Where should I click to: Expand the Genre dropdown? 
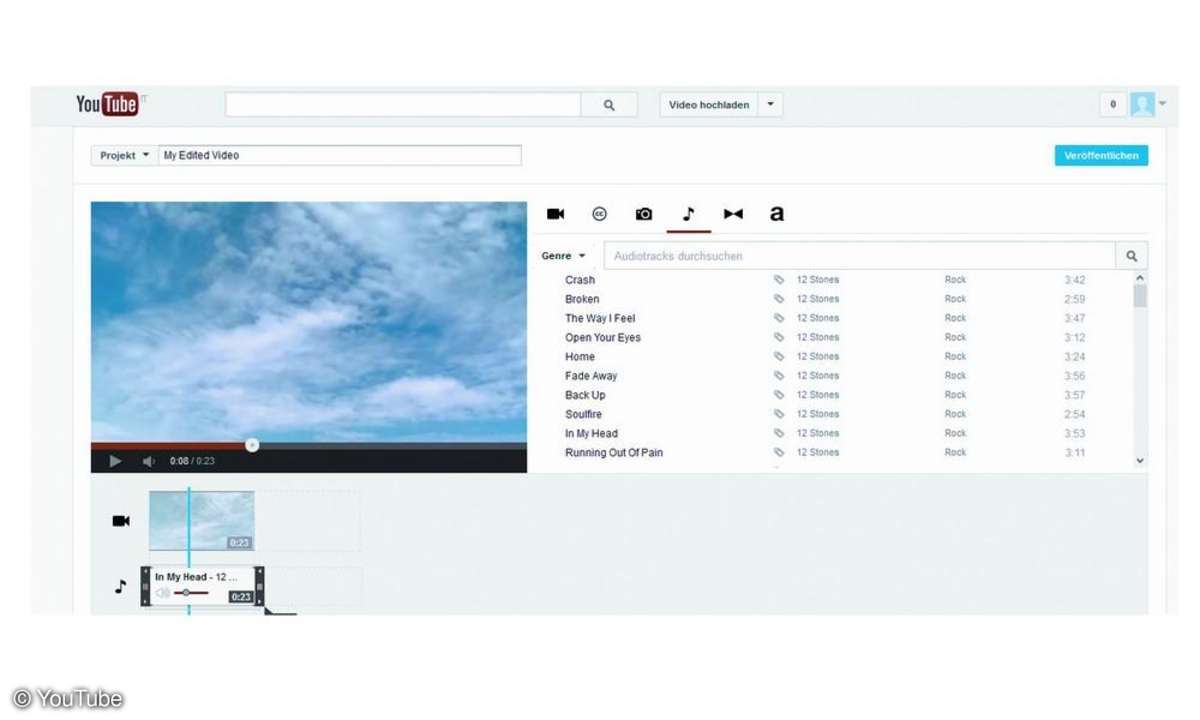(x=564, y=256)
